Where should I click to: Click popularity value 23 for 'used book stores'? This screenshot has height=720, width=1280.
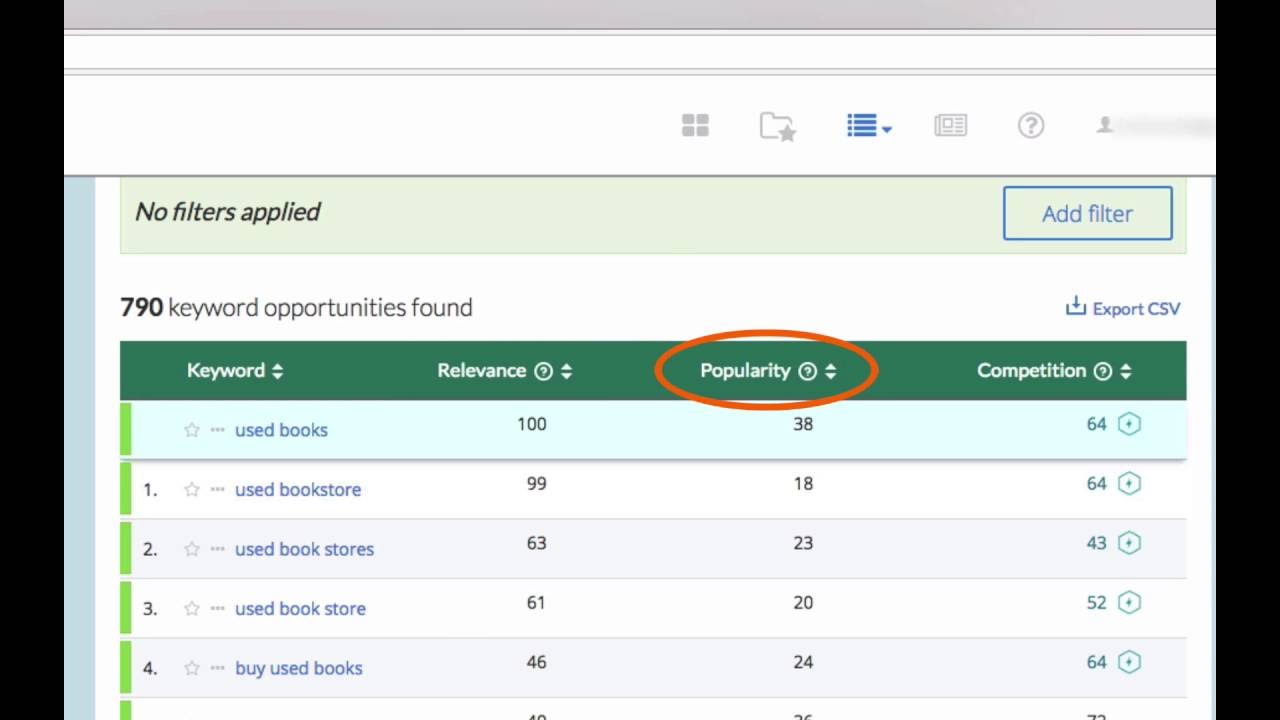point(803,543)
